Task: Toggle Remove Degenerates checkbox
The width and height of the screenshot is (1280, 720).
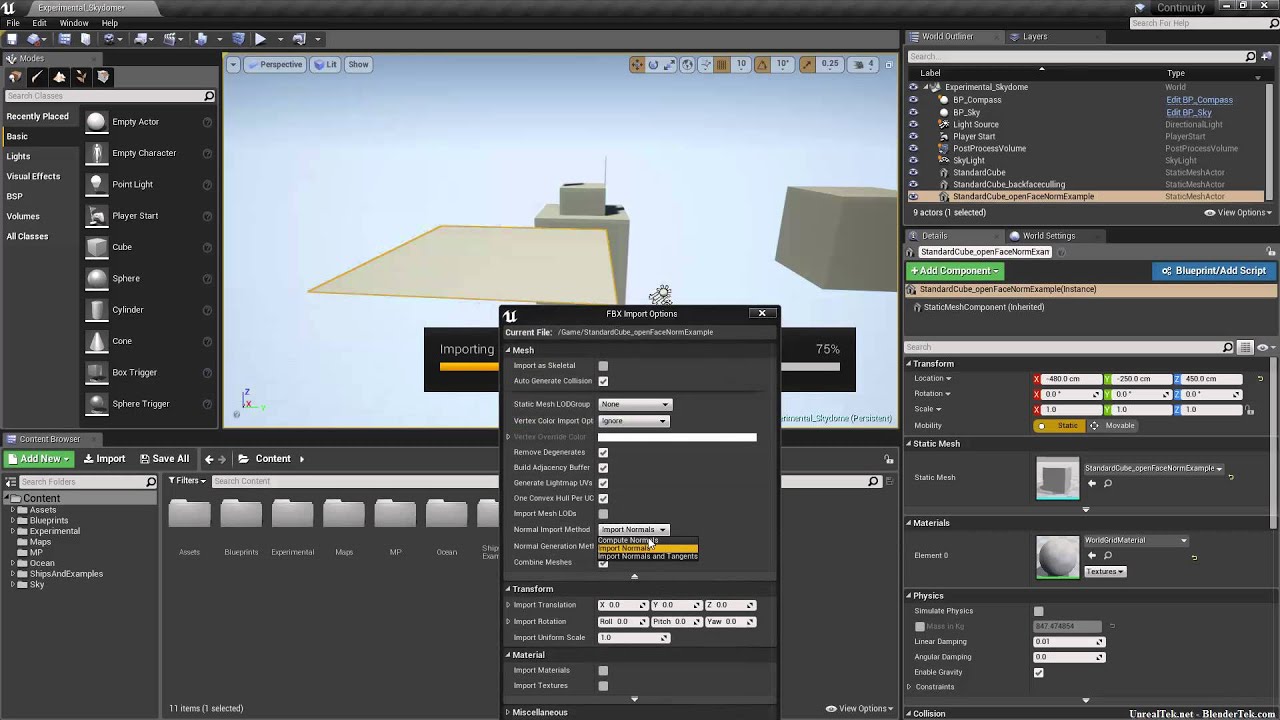Action: click(x=603, y=452)
